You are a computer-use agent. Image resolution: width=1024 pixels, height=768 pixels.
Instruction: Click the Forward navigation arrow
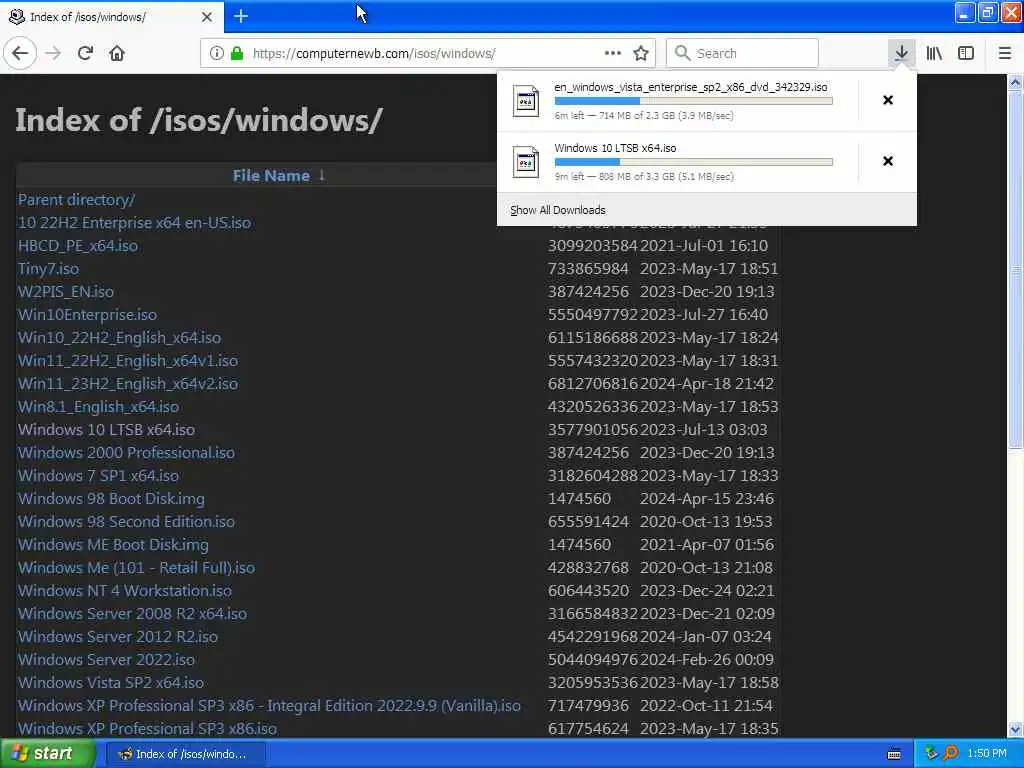pos(53,54)
